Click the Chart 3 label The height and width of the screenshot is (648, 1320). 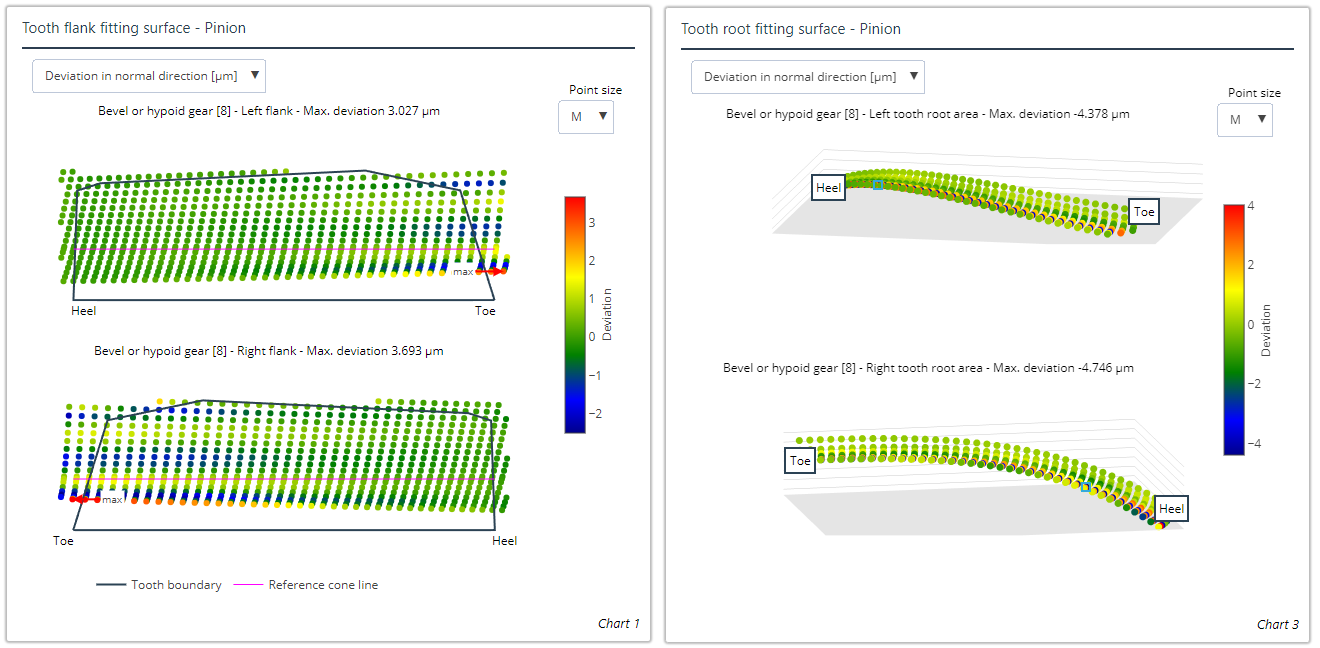(1277, 625)
